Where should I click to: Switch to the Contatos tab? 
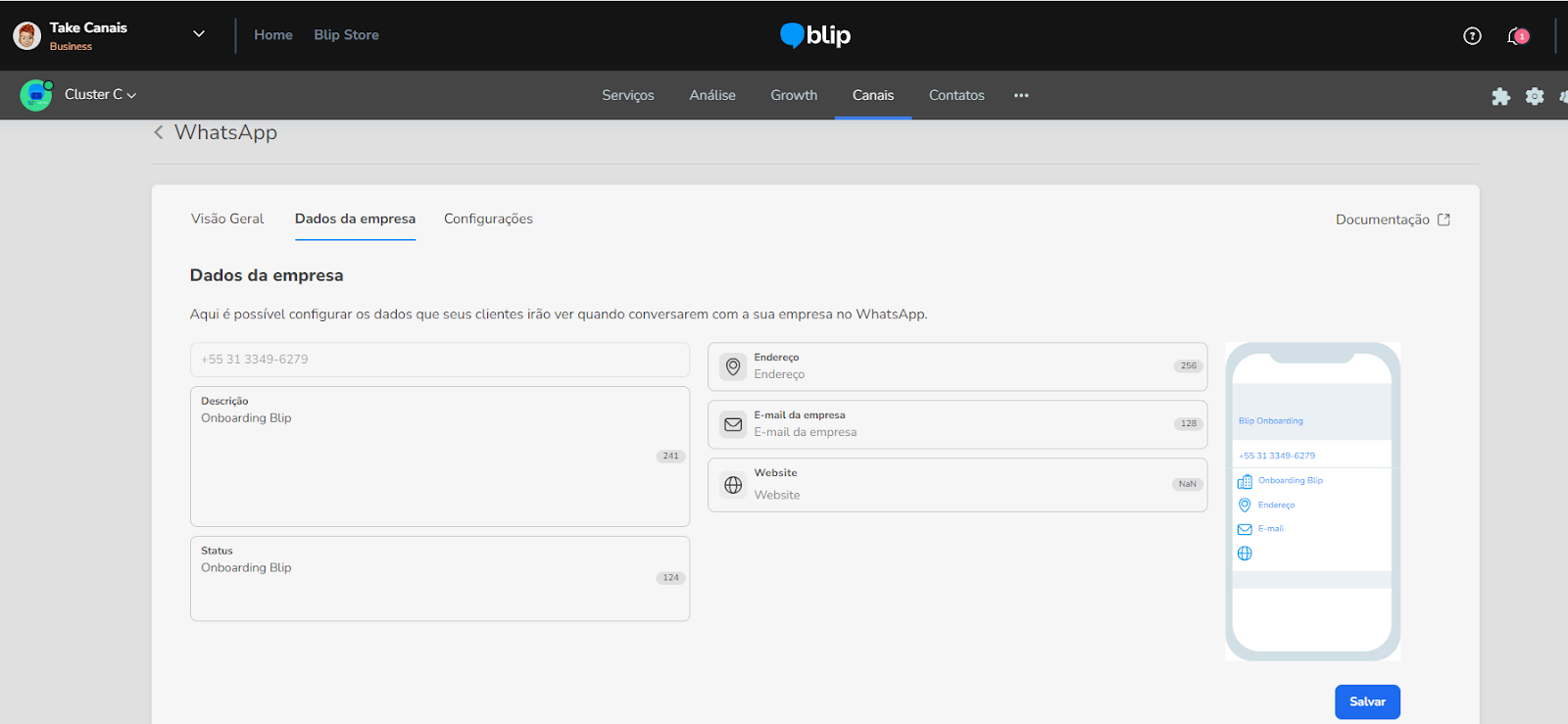(956, 95)
